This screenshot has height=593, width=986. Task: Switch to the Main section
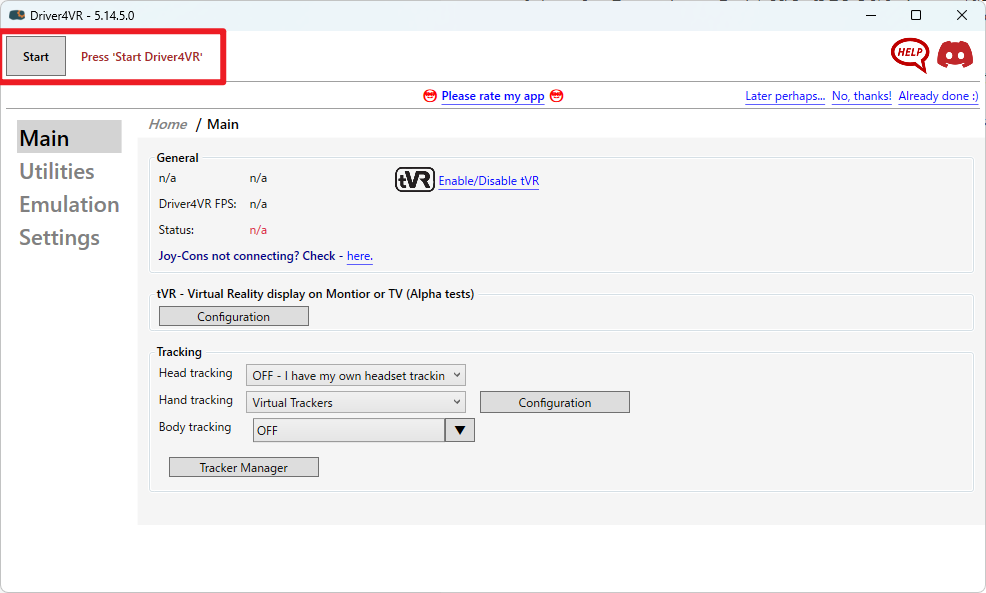tap(69, 137)
